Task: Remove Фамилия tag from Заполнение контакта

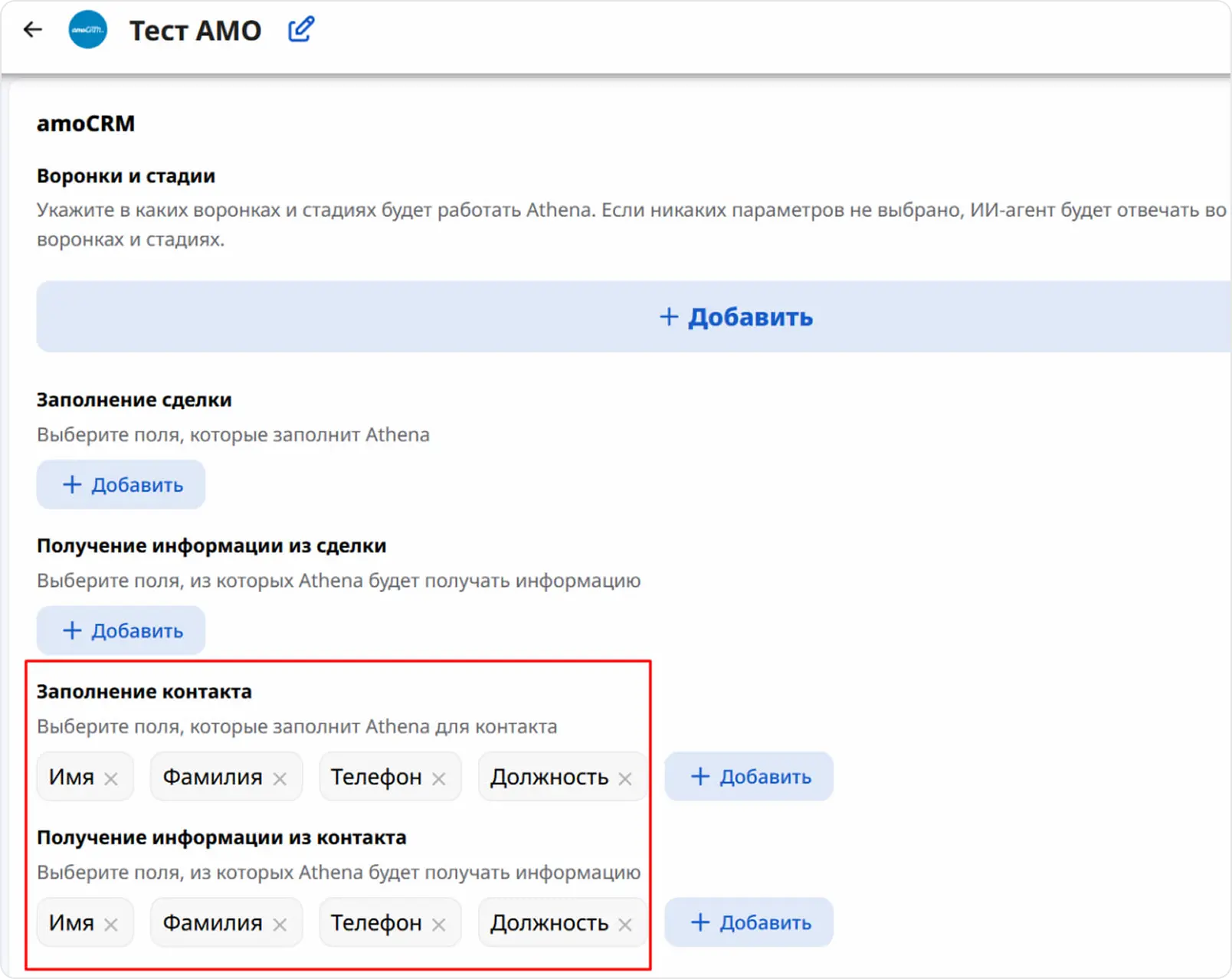Action: click(x=280, y=778)
